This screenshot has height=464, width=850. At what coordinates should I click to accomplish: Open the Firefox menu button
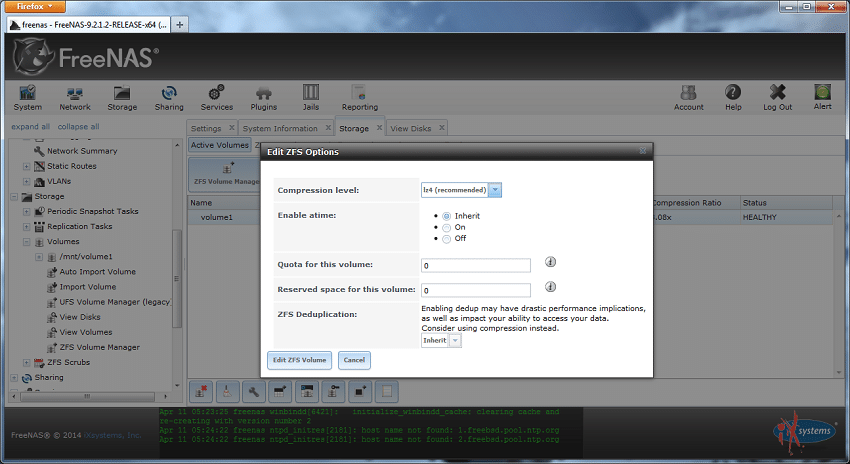point(35,7)
